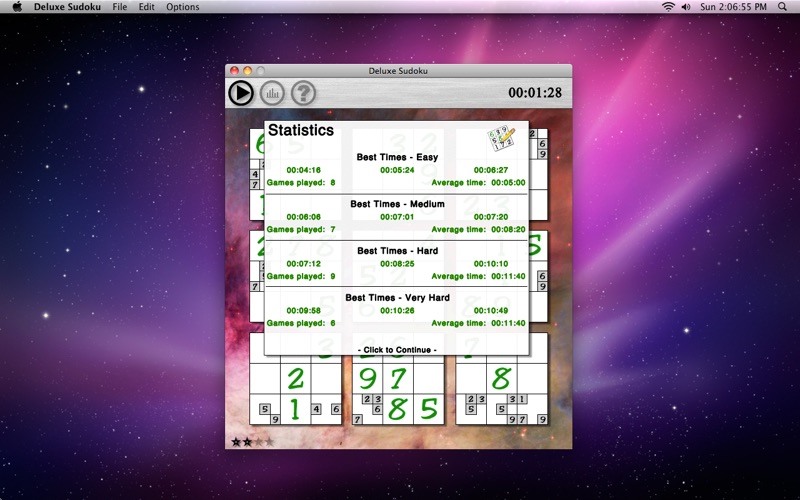
Task: Click the Hard time 00:10:10
Action: click(x=491, y=264)
